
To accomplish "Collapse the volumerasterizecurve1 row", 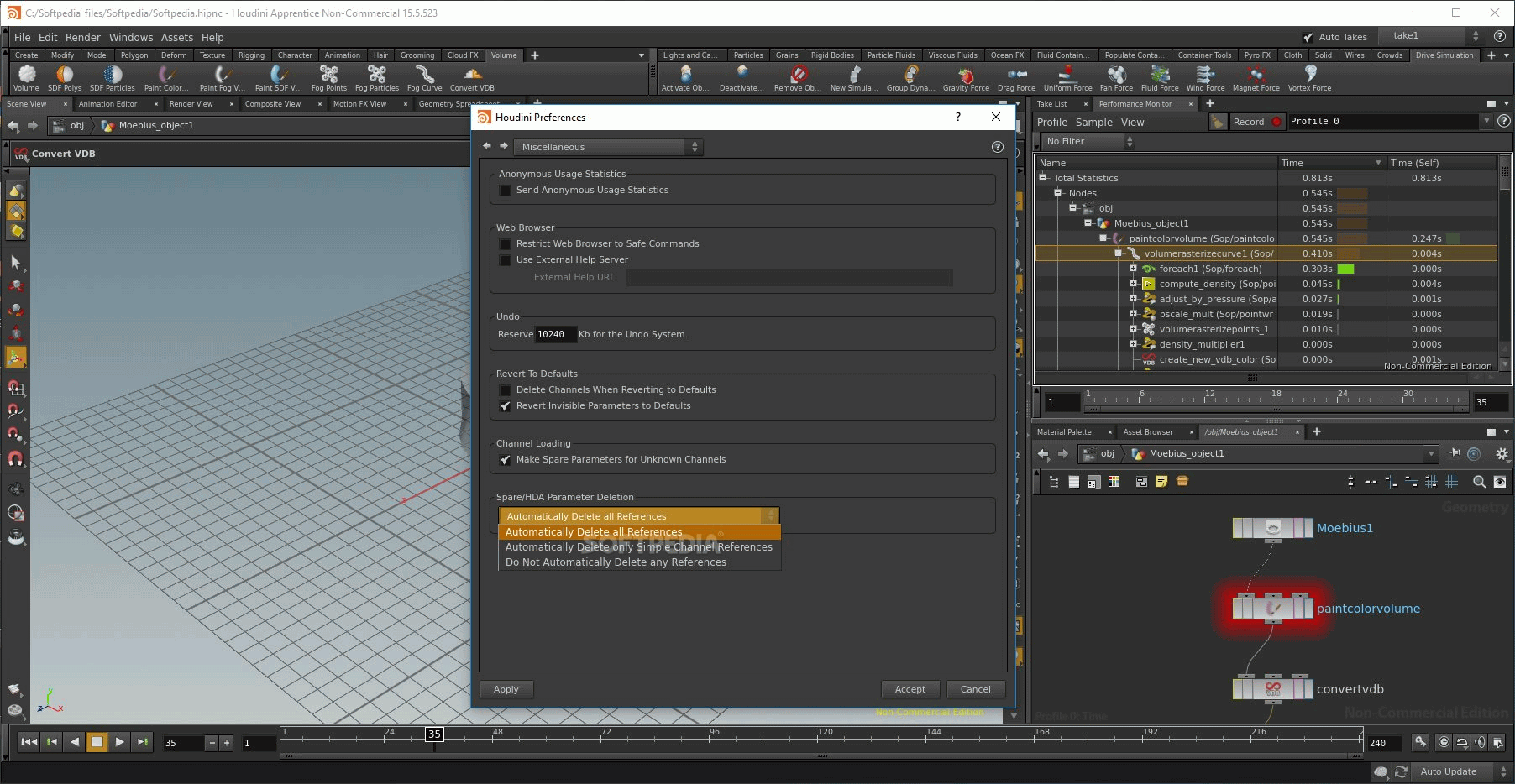I will point(1118,253).
